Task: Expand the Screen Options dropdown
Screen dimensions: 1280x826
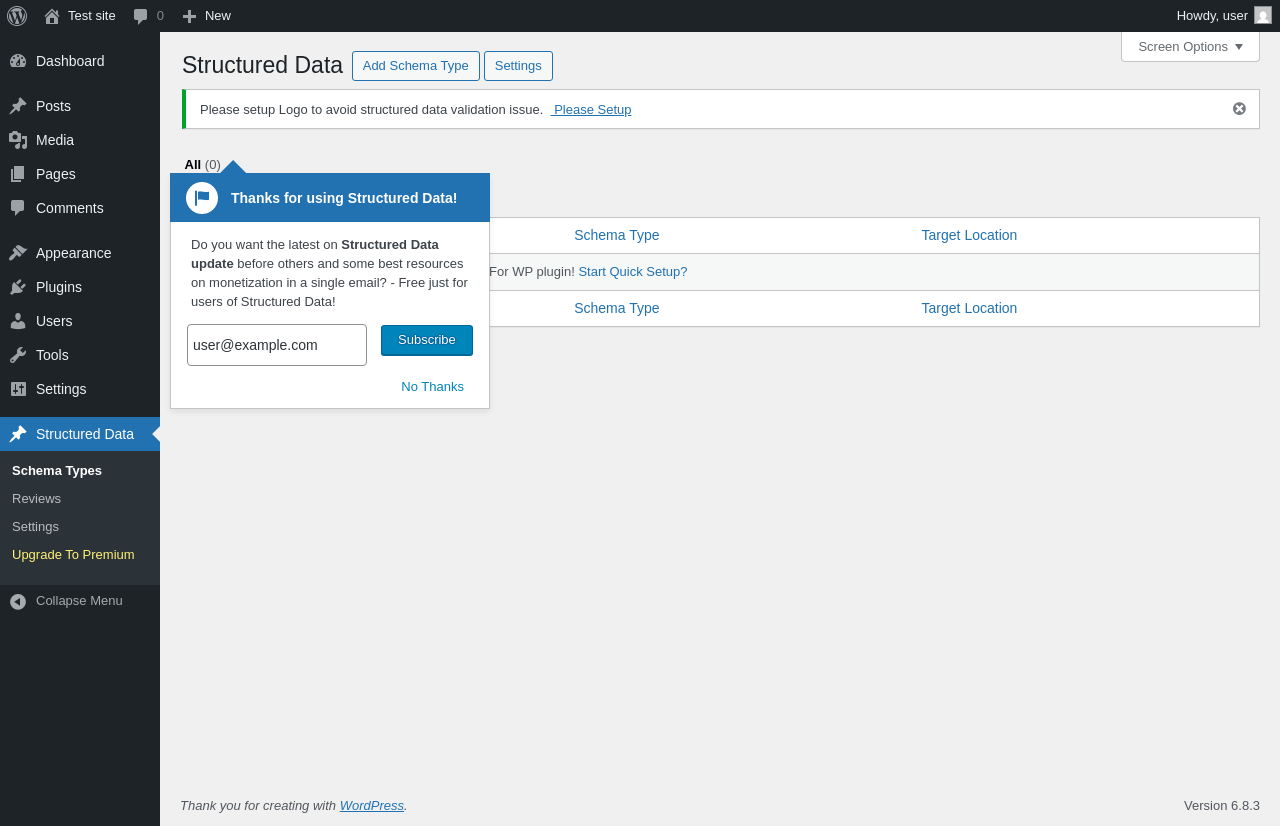Action: point(1190,46)
